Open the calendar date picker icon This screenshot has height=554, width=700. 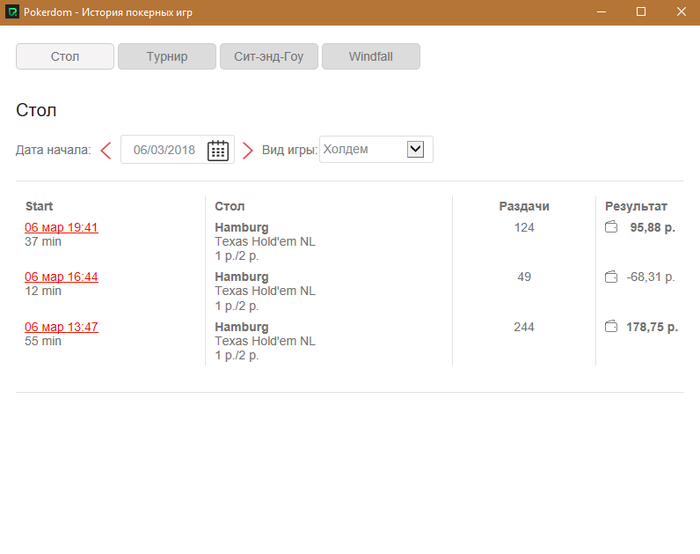[x=218, y=150]
